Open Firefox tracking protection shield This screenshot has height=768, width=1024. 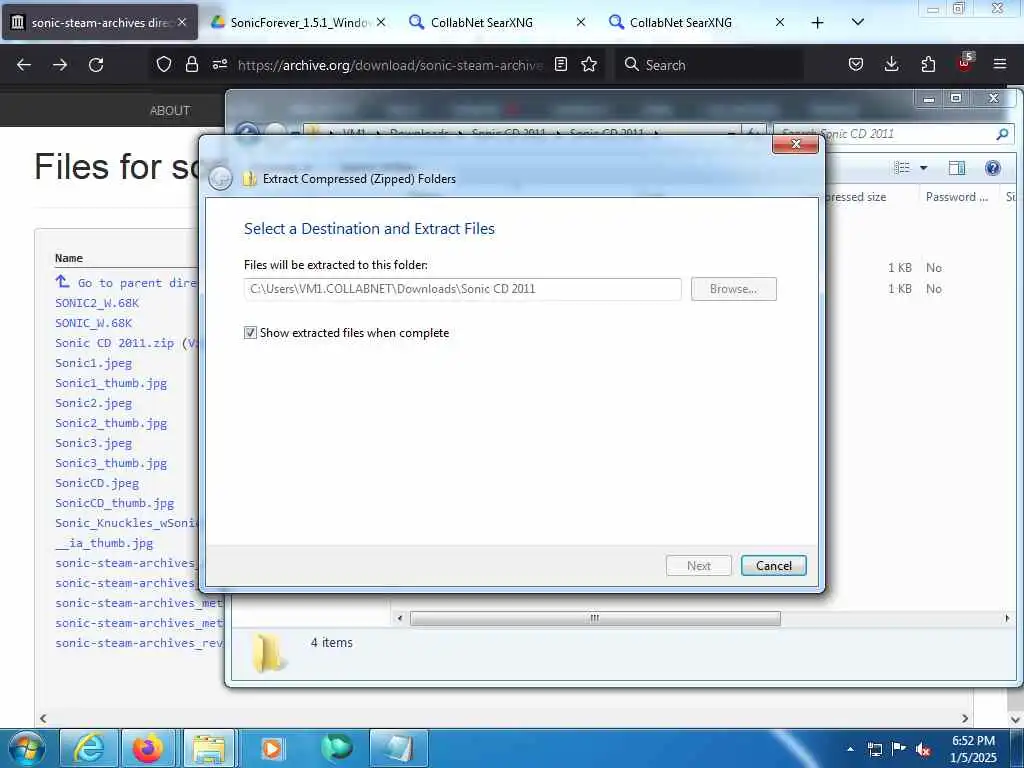pos(164,64)
